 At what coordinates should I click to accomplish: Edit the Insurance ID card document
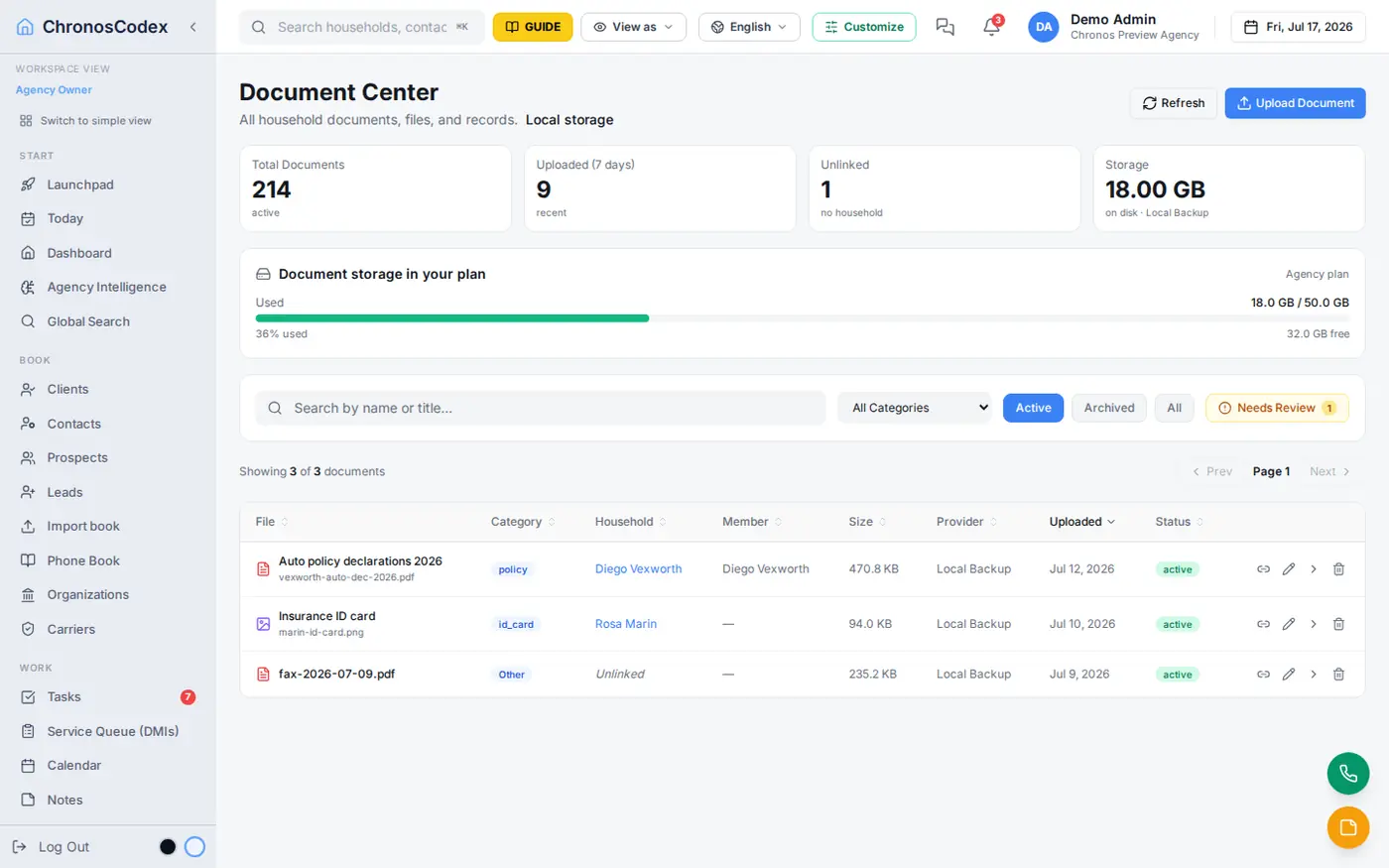coord(1289,624)
